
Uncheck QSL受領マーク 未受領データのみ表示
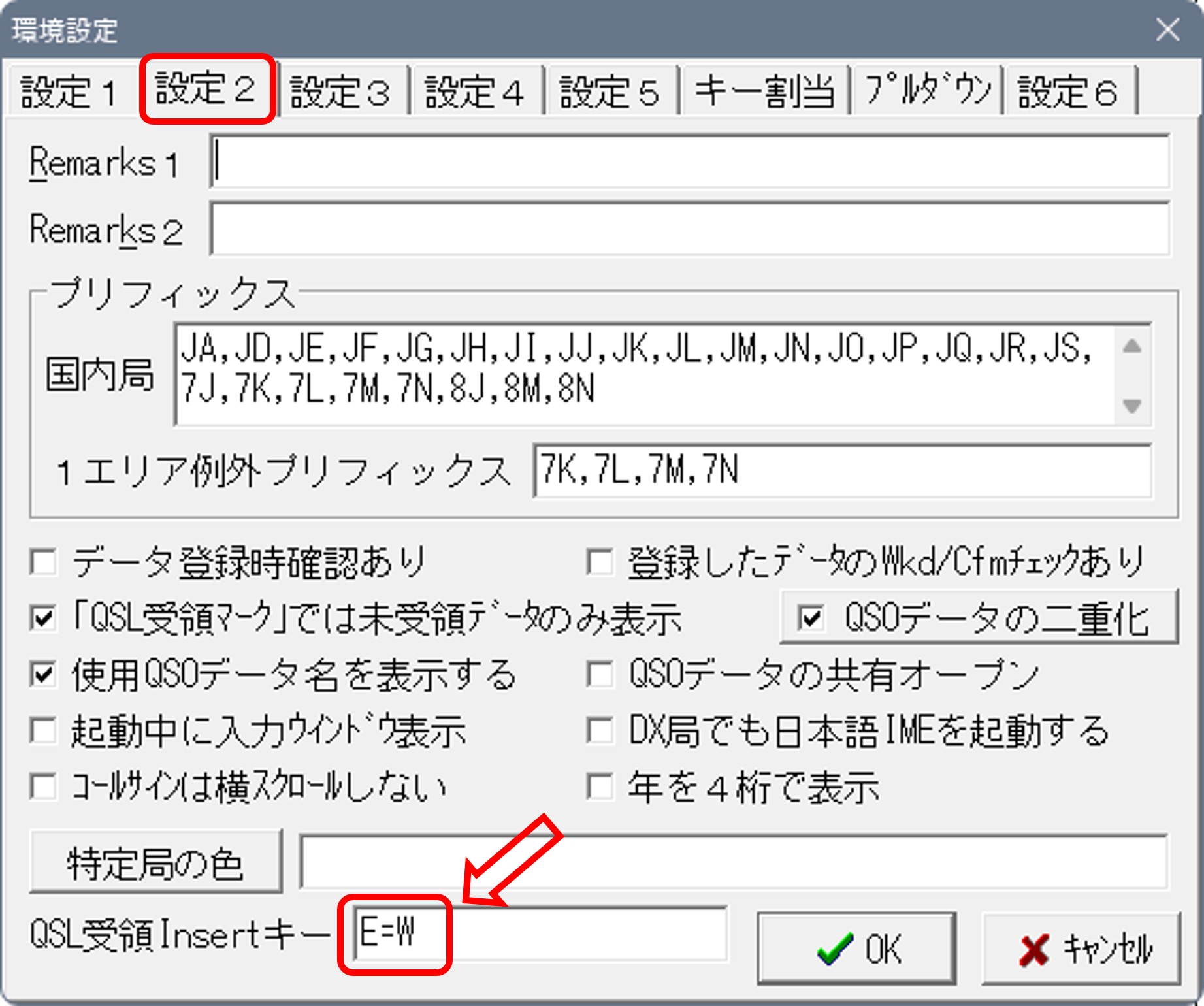[x=44, y=618]
